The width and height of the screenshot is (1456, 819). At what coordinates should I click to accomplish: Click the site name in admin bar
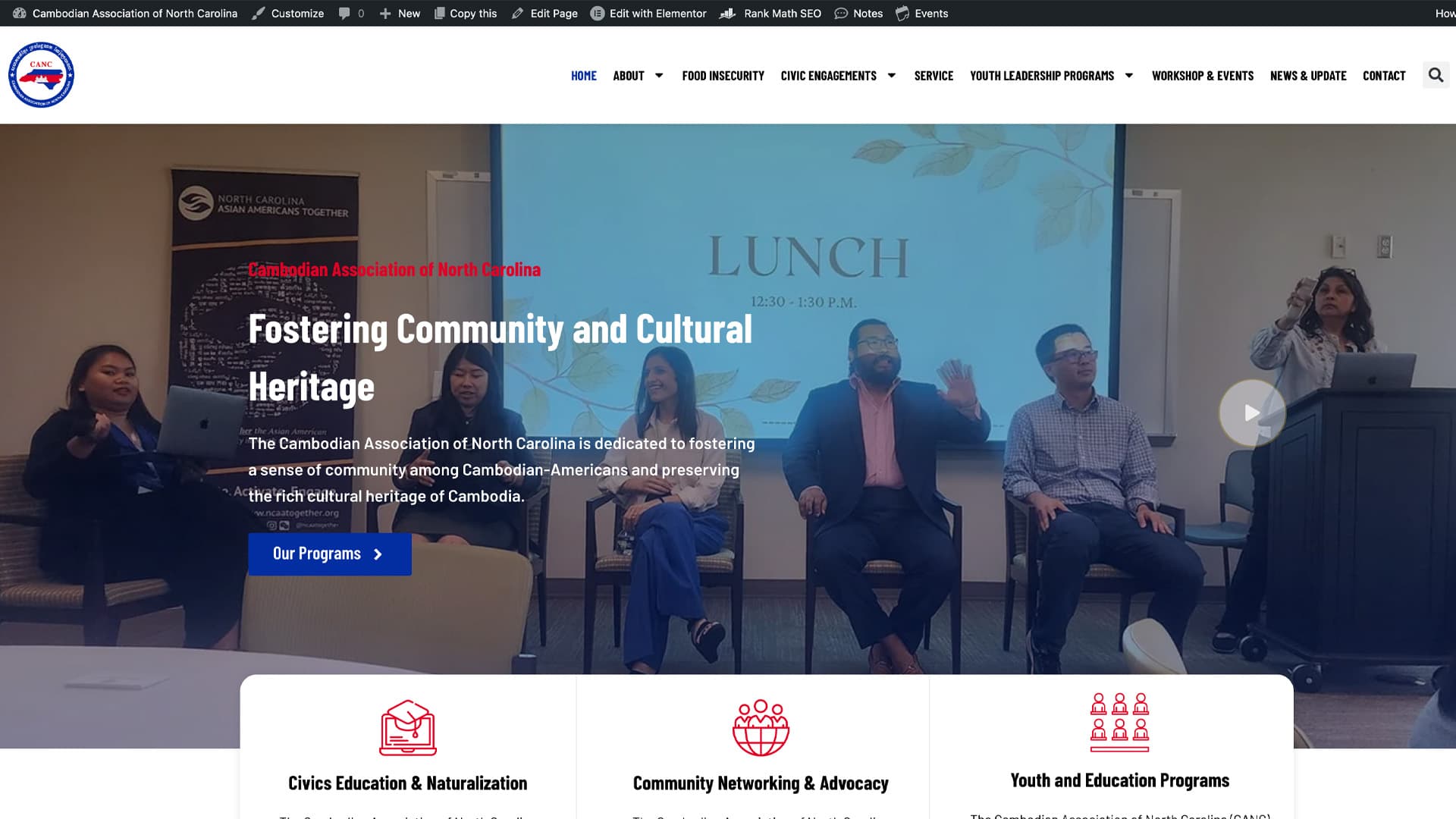[135, 13]
